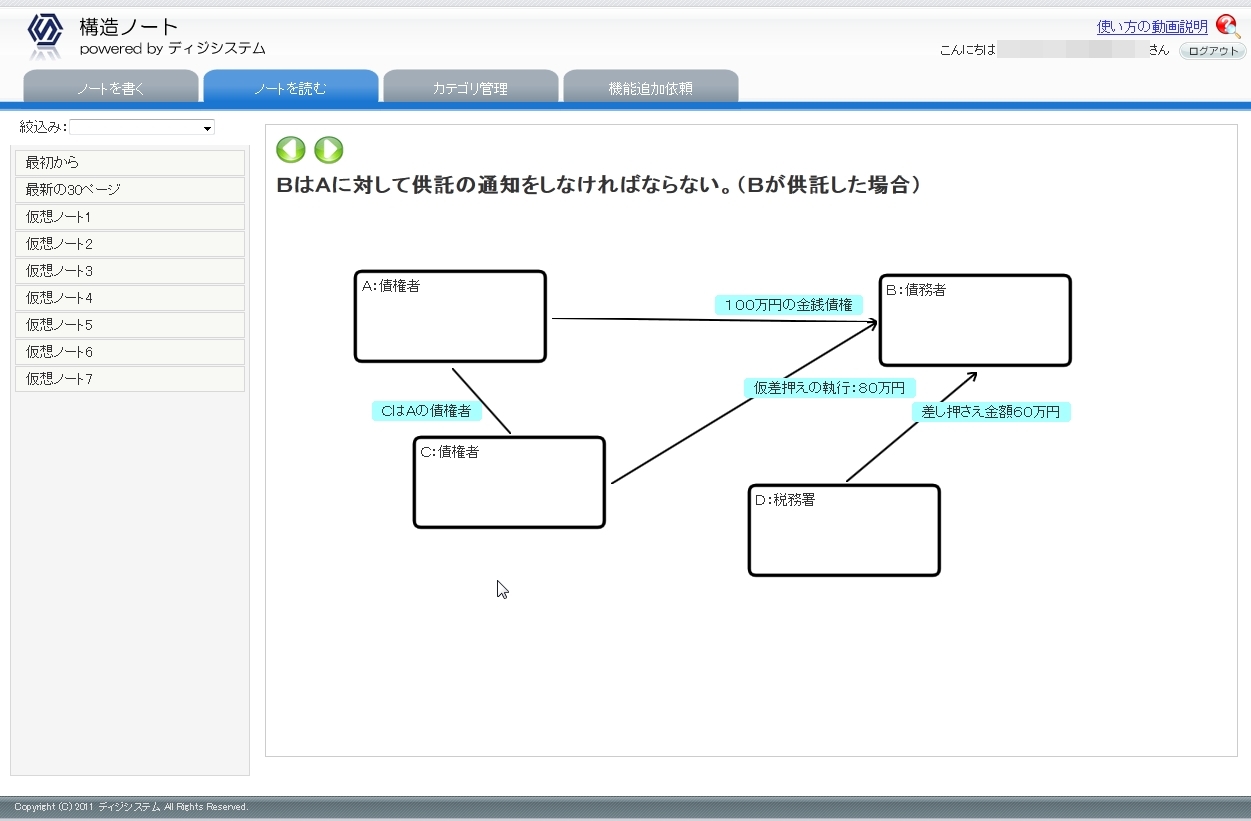Go to previous page with green left arrow
Screen dimensions: 1251x821
pos(290,150)
